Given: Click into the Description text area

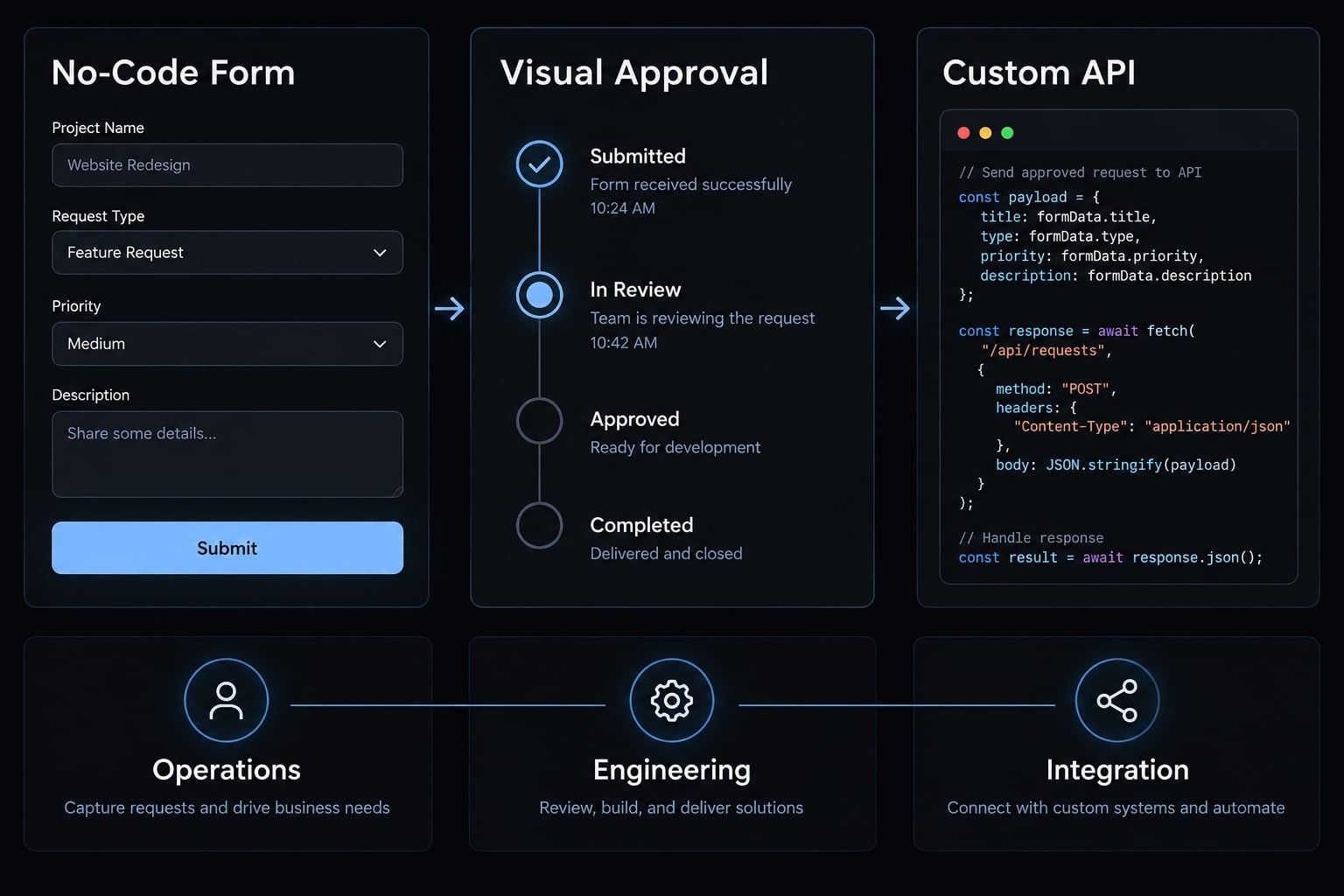Looking at the screenshot, I should [227, 454].
